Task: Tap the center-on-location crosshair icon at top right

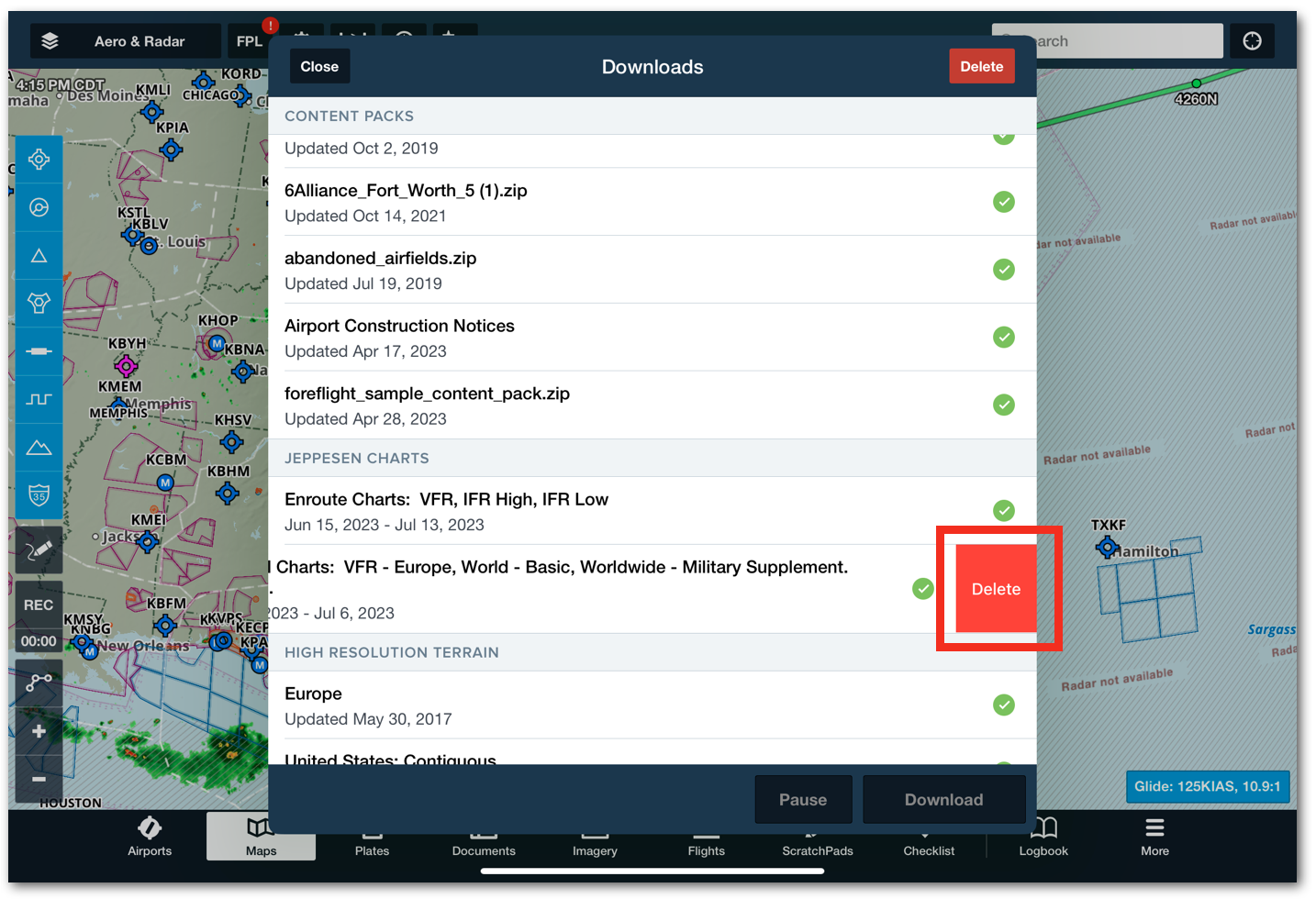Action: [x=1252, y=41]
